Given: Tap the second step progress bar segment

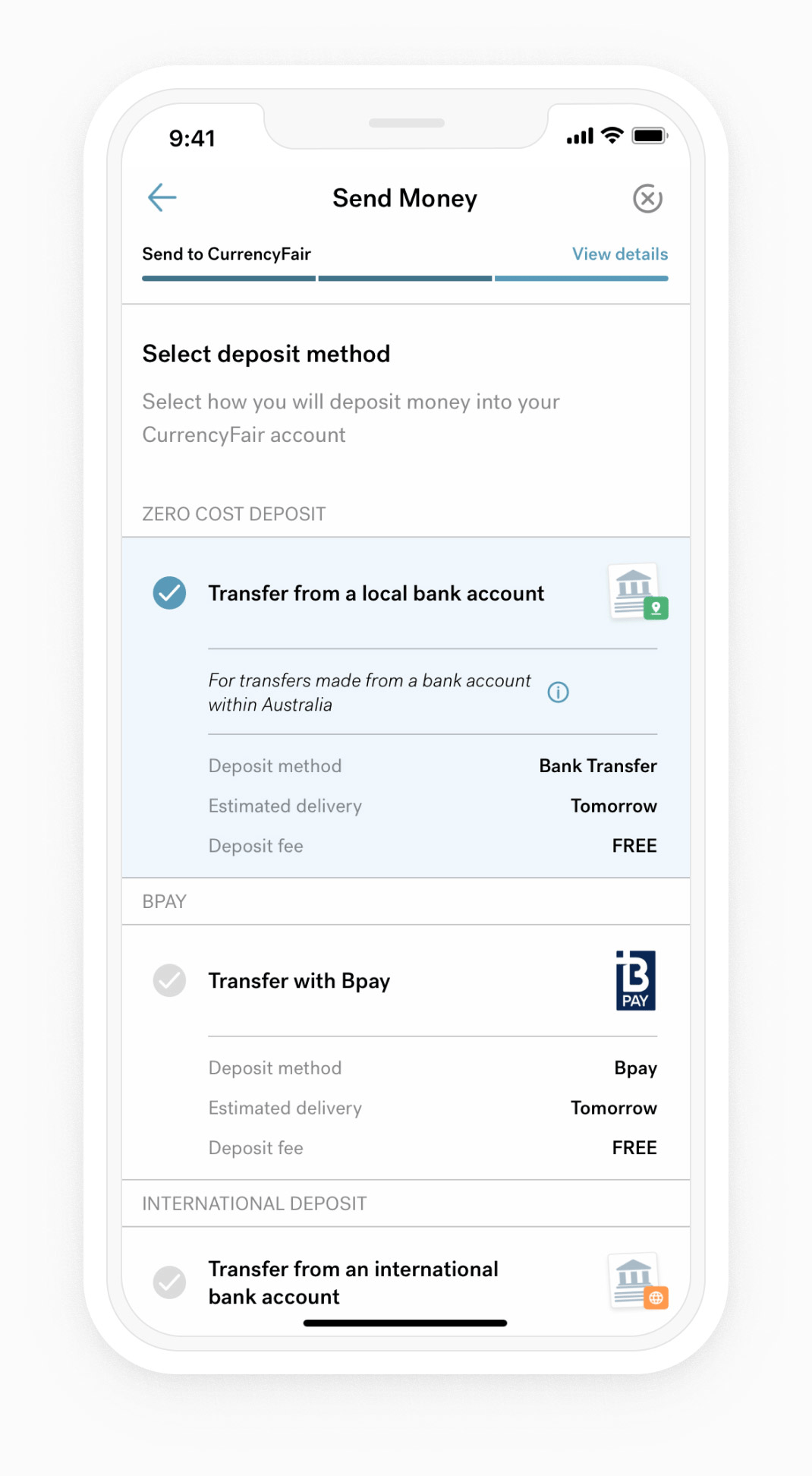Looking at the screenshot, I should (404, 278).
